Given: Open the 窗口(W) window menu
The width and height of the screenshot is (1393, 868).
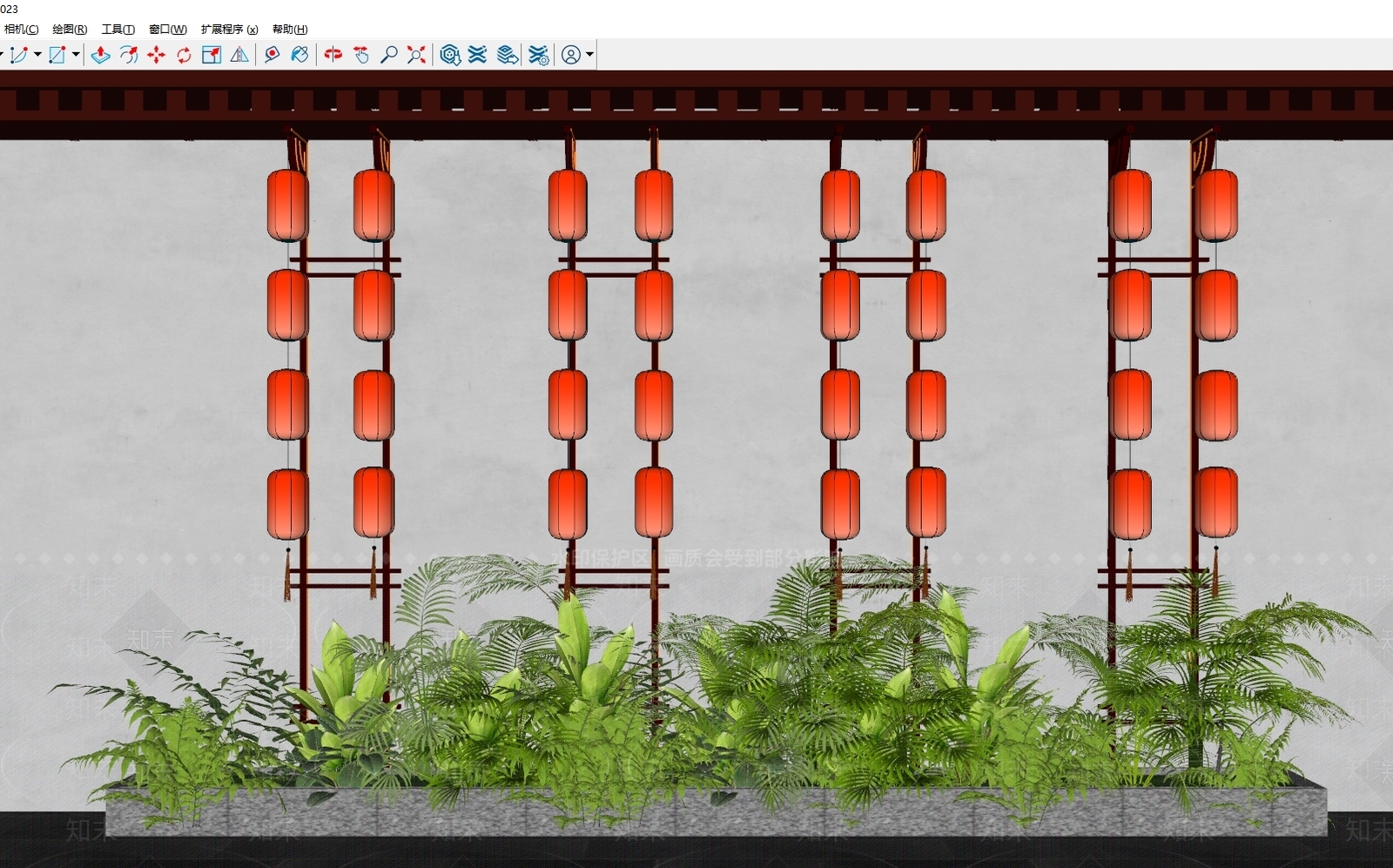Looking at the screenshot, I should [x=167, y=29].
